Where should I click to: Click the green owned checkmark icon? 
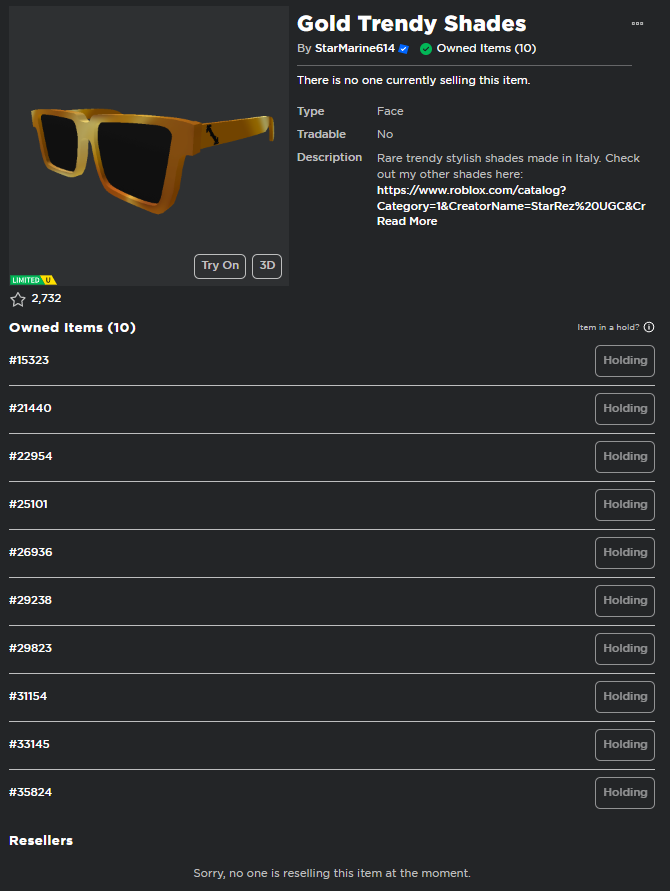point(426,49)
